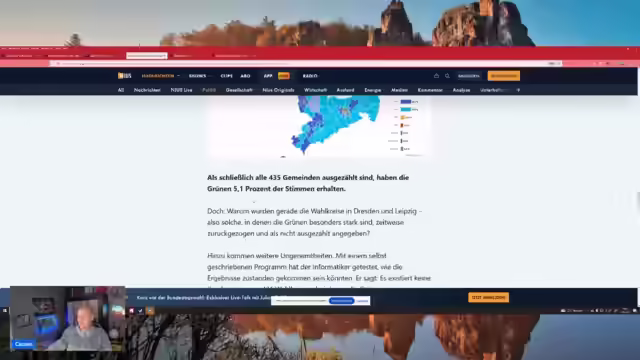Image resolution: width=640 pixels, height=360 pixels.
Task: Select the Analyse category tab
Action: [461, 90]
